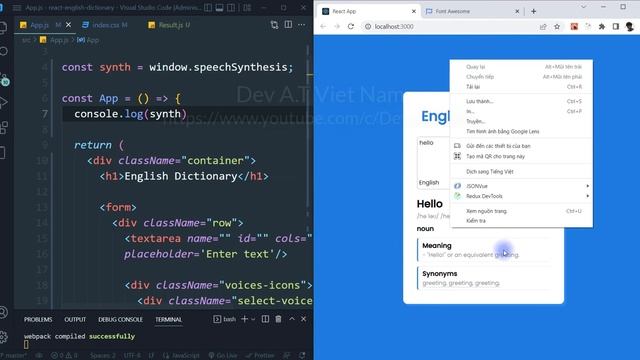Maximize the panel with the chevron up
The width and height of the screenshot is (640, 360).
click(x=292, y=319)
